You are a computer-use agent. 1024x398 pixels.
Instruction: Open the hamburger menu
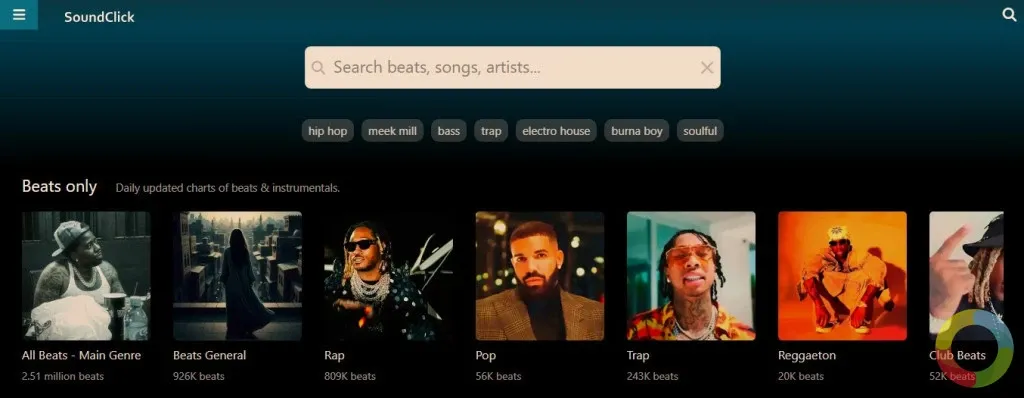point(19,14)
